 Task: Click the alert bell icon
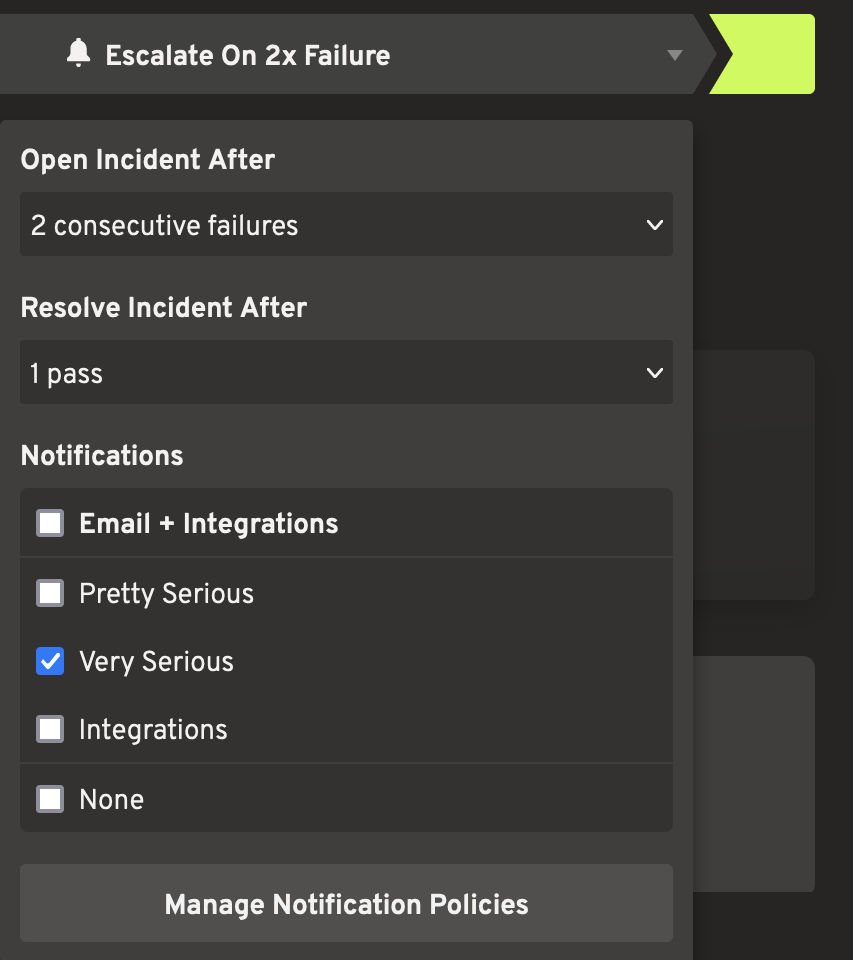click(79, 54)
